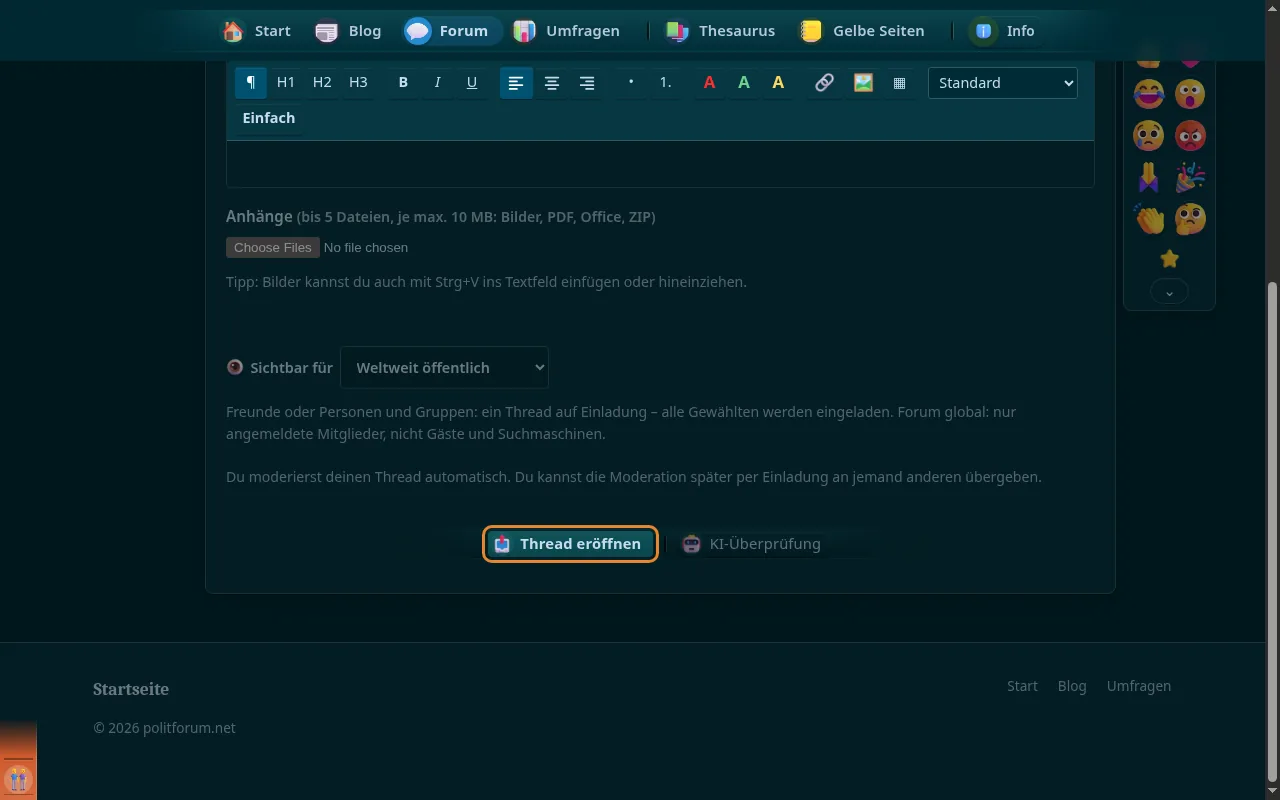Expand more emojis with the chevron
Viewport: 1280px width, 800px height.
[x=1169, y=291]
